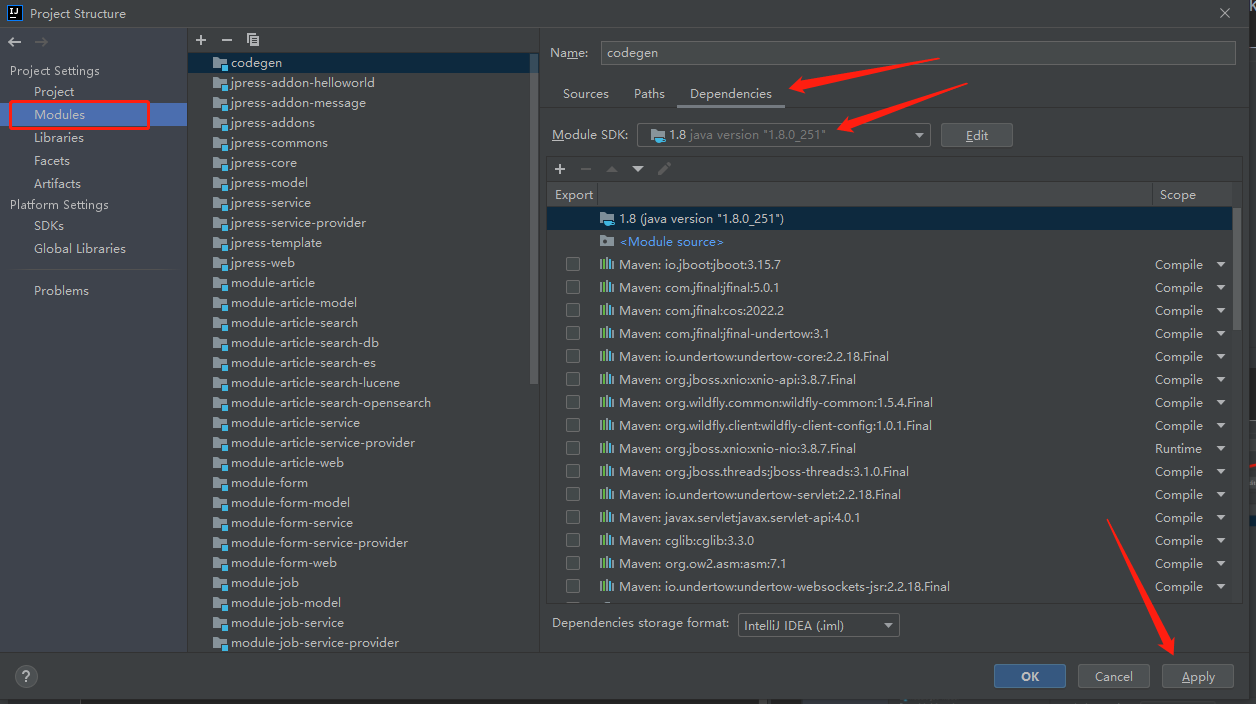Image resolution: width=1256 pixels, height=704 pixels.
Task: Click the forward navigation arrow
Action: pyautogui.click(x=41, y=42)
